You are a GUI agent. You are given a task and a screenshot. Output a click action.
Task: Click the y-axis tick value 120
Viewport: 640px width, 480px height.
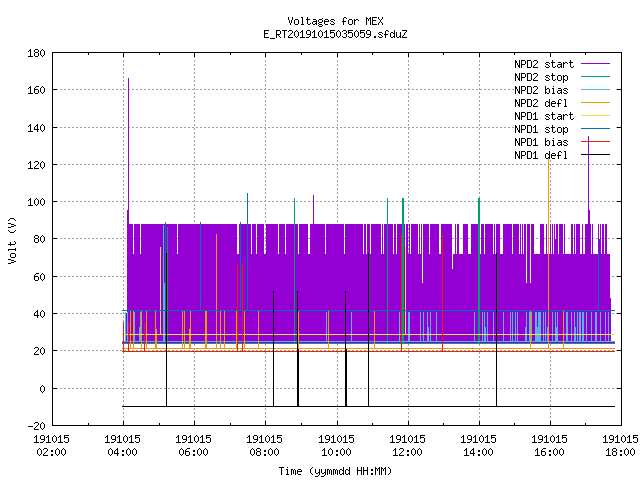click(x=36, y=165)
